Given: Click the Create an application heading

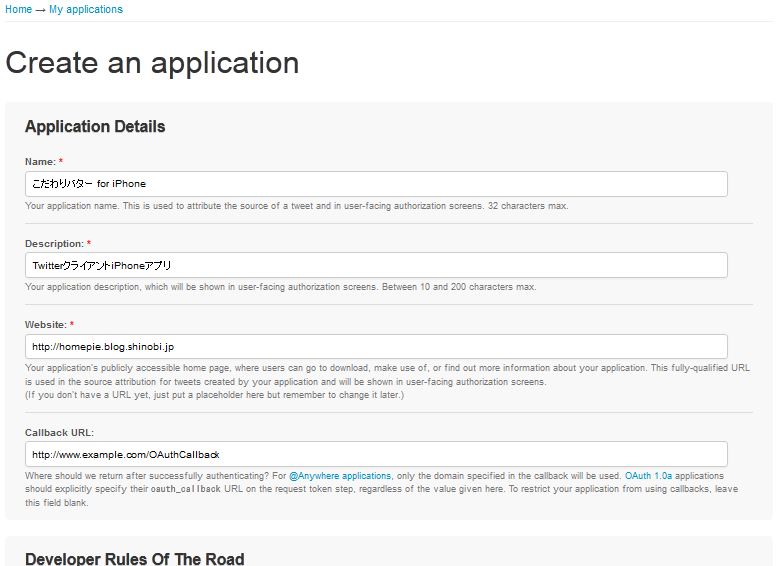Looking at the screenshot, I should coord(152,63).
